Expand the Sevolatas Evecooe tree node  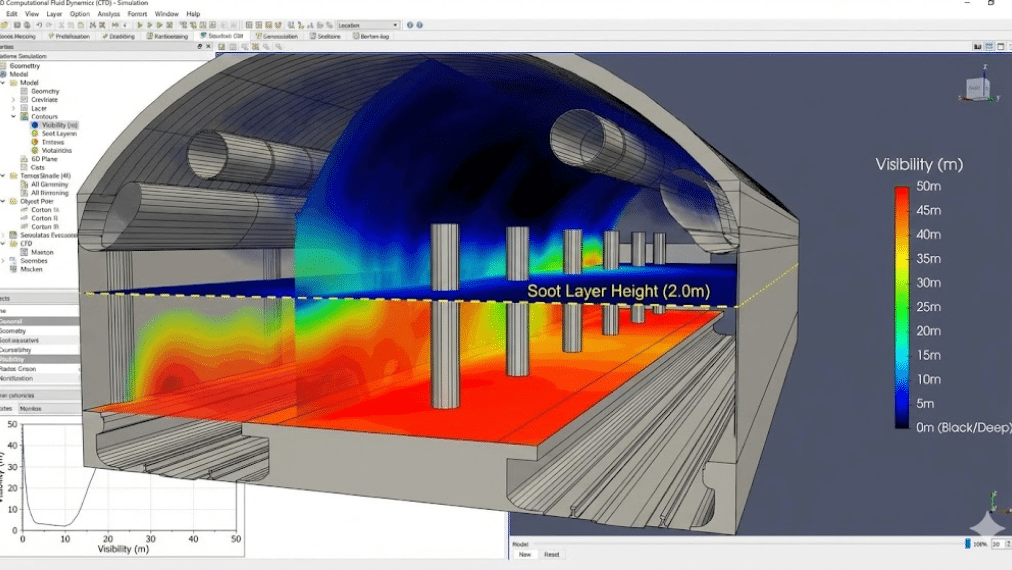(x=3, y=236)
